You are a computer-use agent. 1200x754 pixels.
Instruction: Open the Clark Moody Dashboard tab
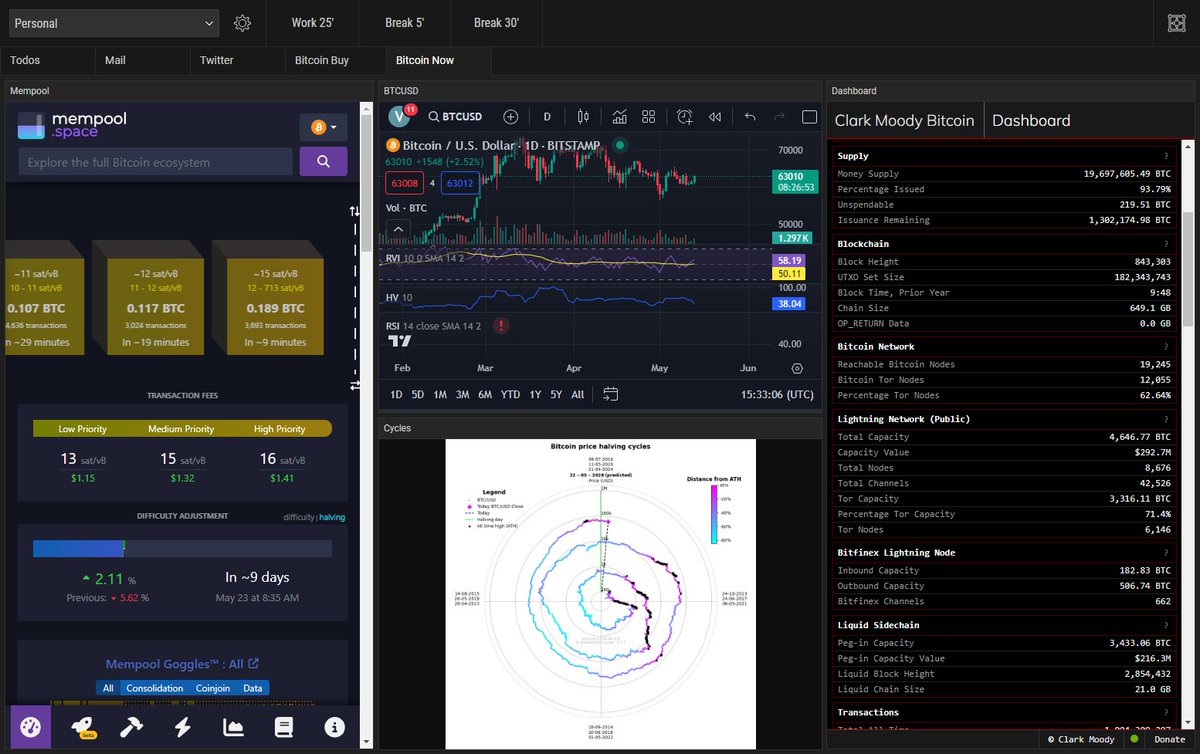[x=1031, y=120]
